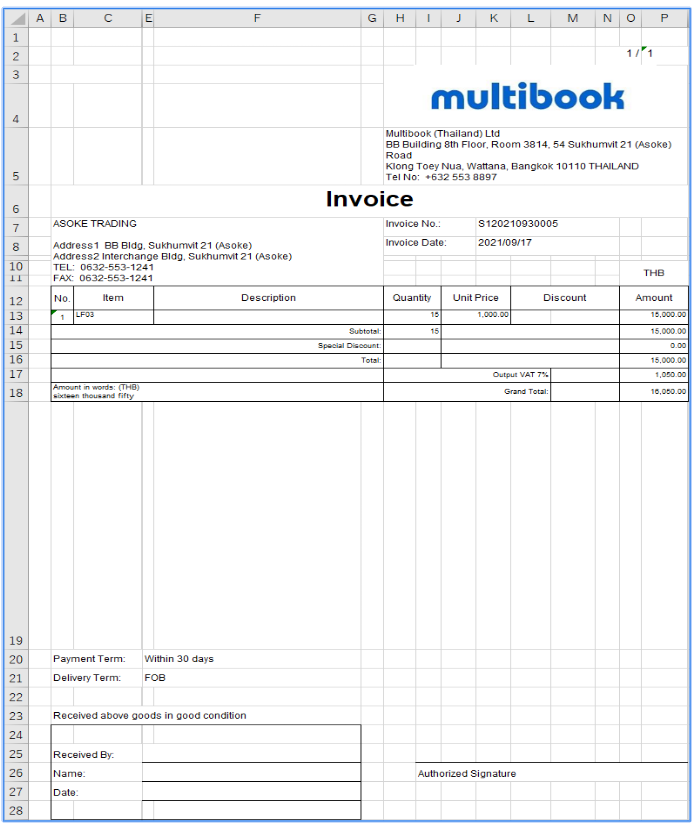
Task: Click the 'Unit Price' heading cell
Action: [x=476, y=298]
